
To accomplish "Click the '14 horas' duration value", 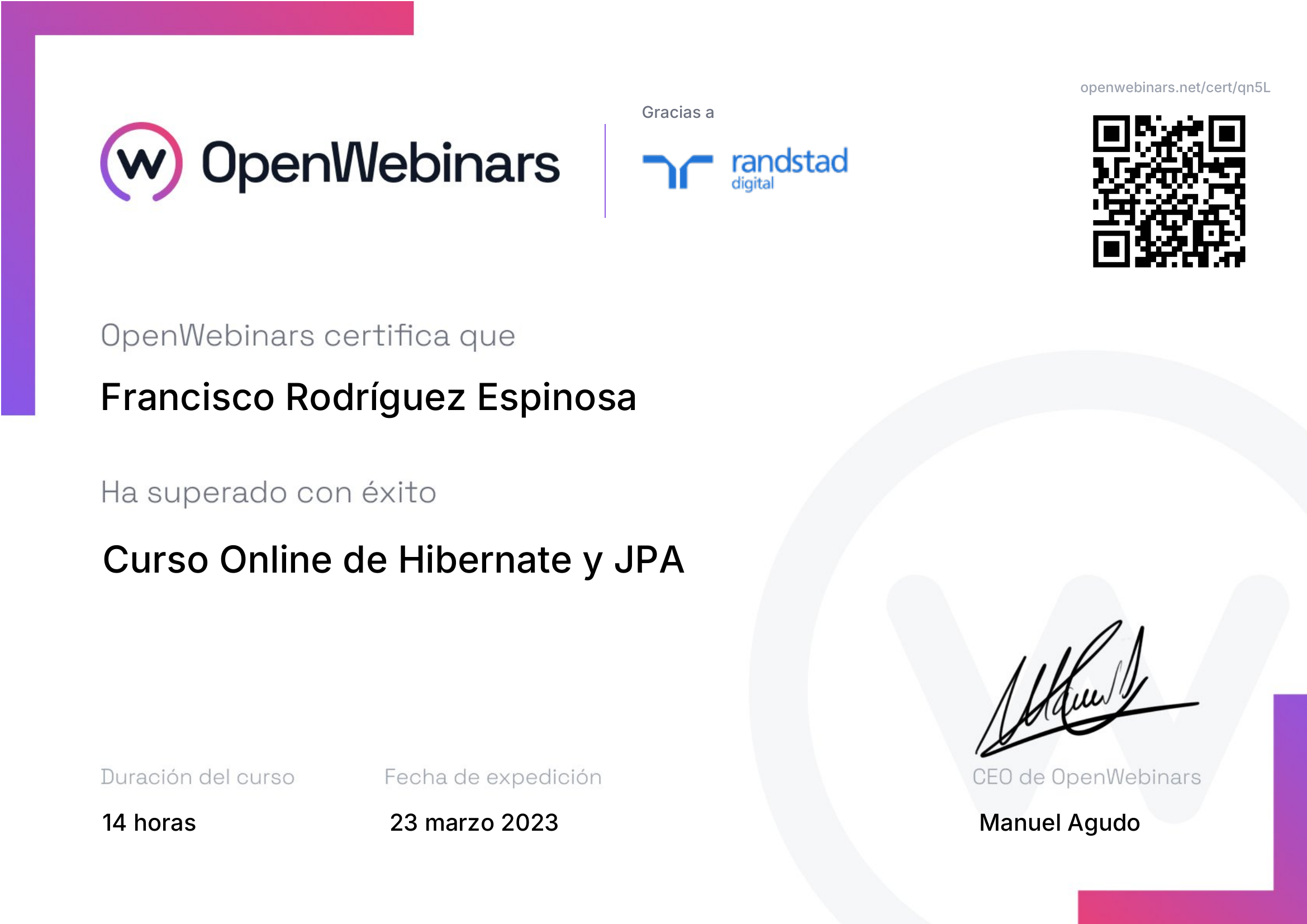I will [149, 823].
